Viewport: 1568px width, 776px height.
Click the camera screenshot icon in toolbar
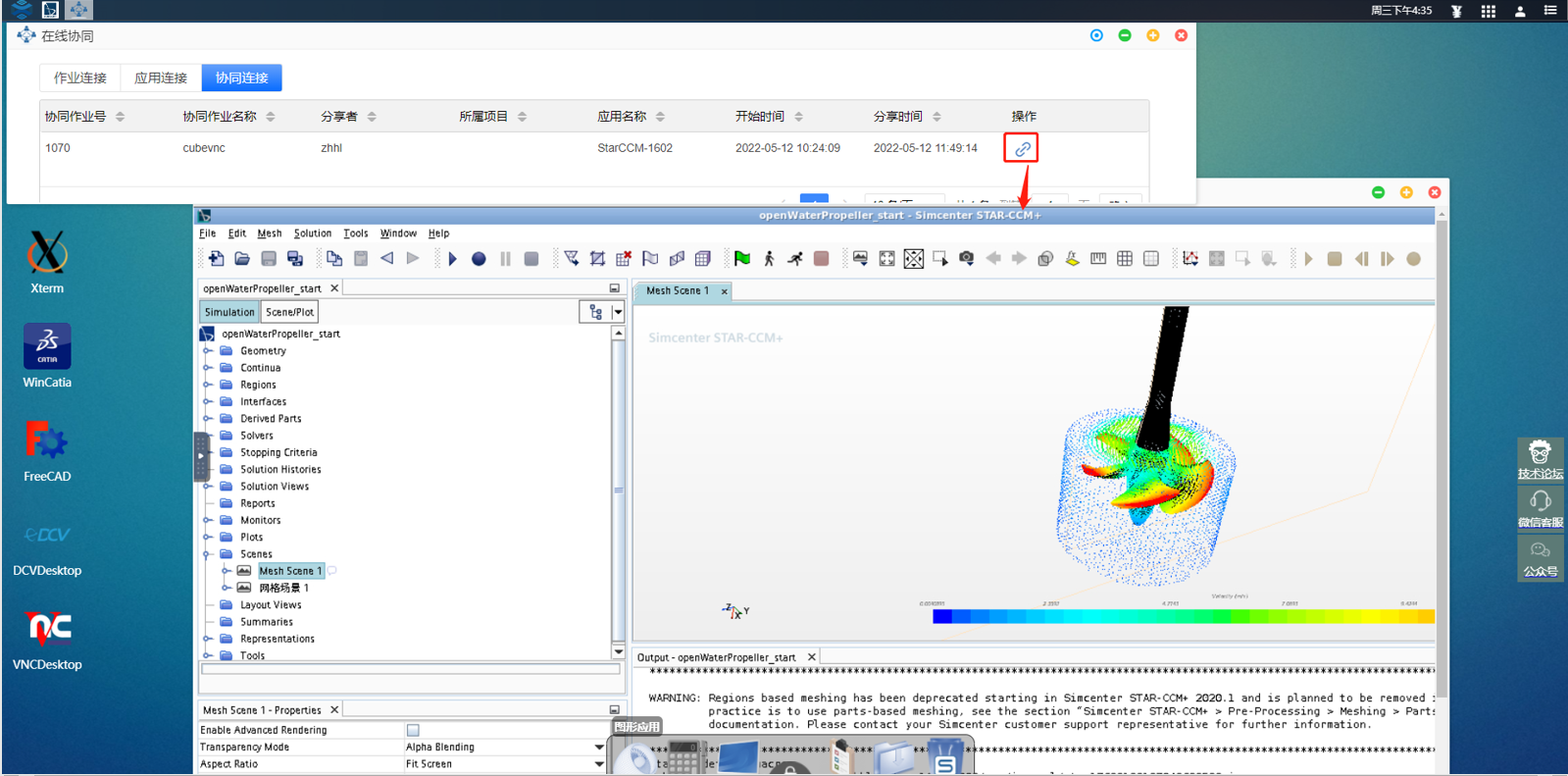[x=966, y=259]
